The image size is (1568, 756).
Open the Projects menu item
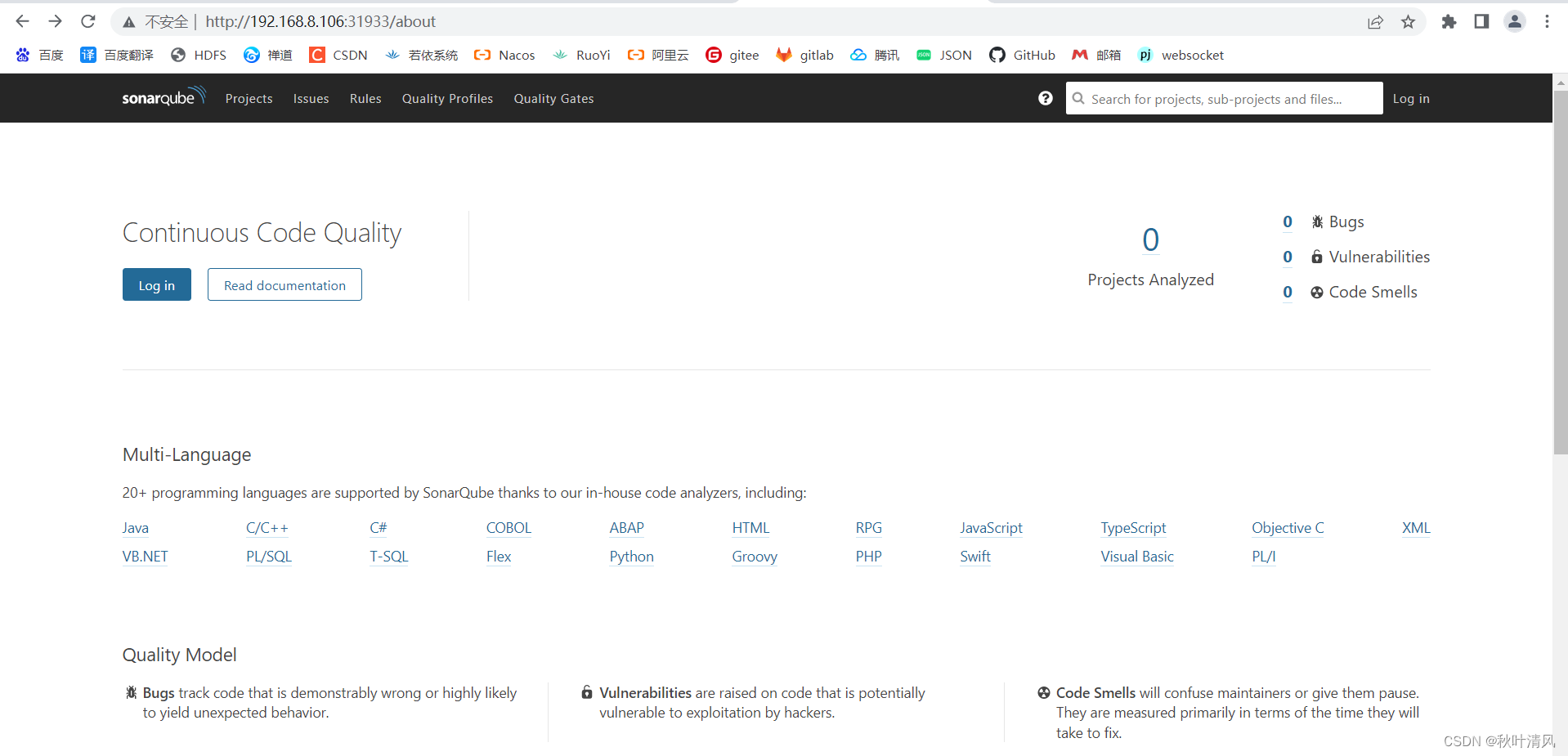point(249,98)
